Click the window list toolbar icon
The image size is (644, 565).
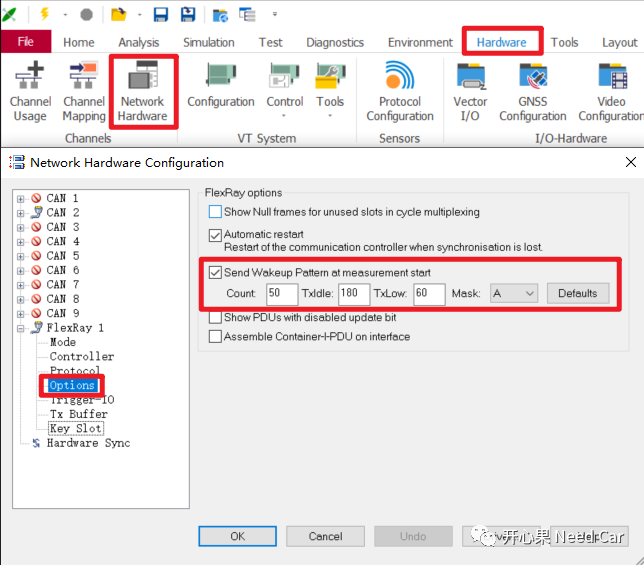pos(247,15)
